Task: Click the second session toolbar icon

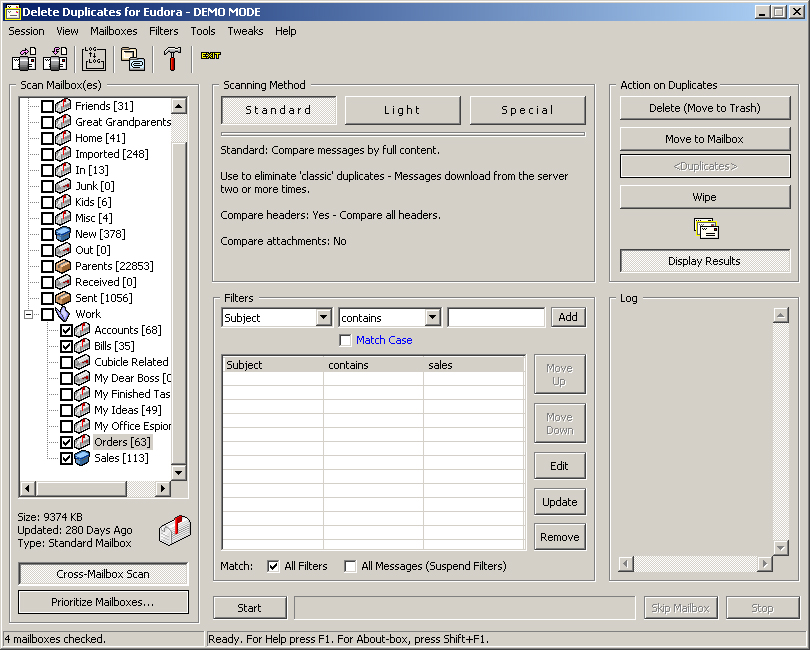Action: coord(55,59)
